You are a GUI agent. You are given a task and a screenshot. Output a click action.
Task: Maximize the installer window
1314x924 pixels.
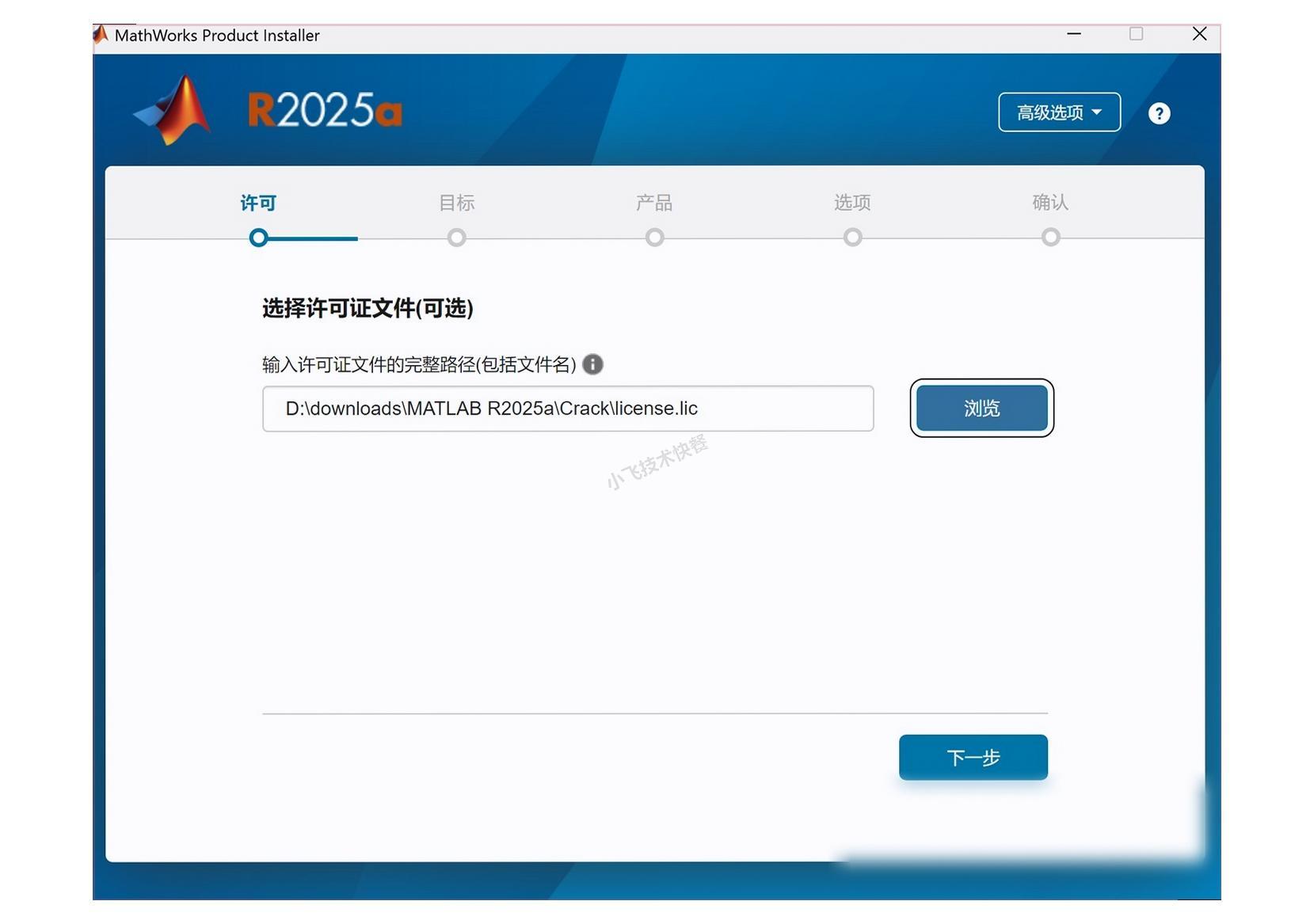pyautogui.click(x=1136, y=34)
